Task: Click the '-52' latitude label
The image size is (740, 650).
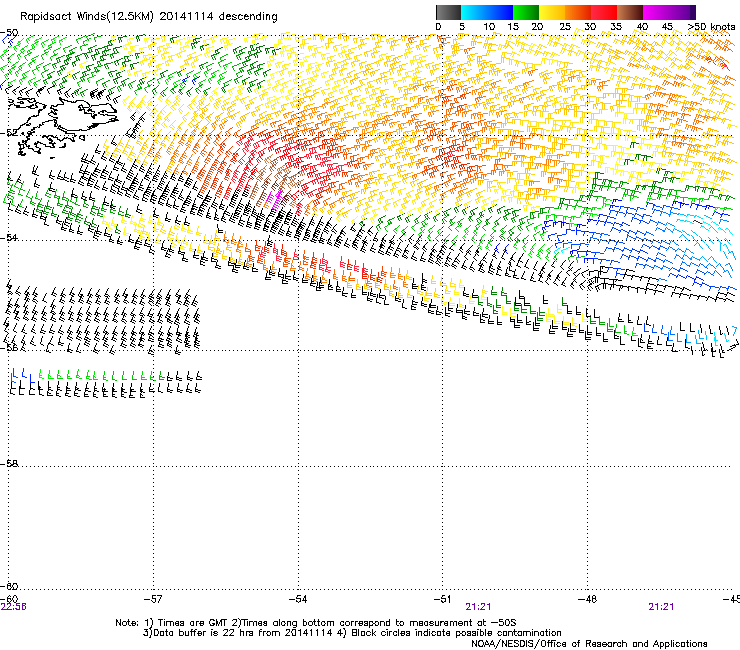Action: [9, 133]
